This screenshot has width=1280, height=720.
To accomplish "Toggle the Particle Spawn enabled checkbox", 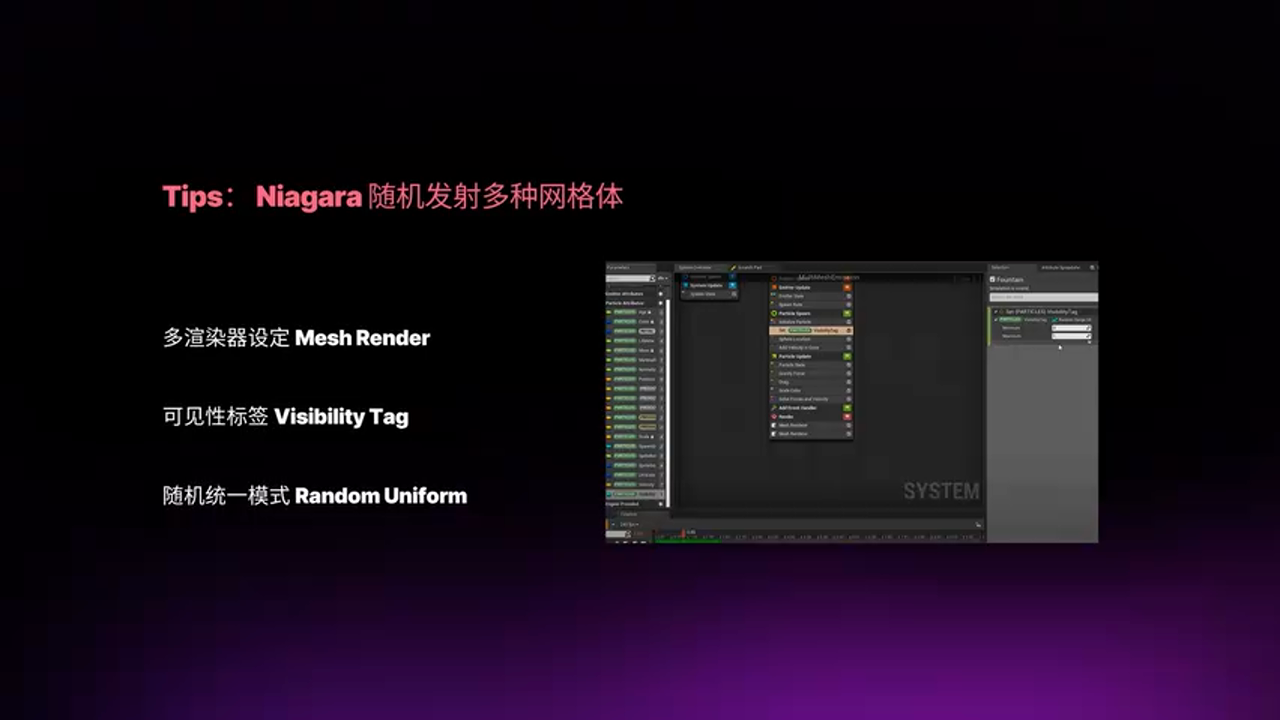I will [847, 313].
